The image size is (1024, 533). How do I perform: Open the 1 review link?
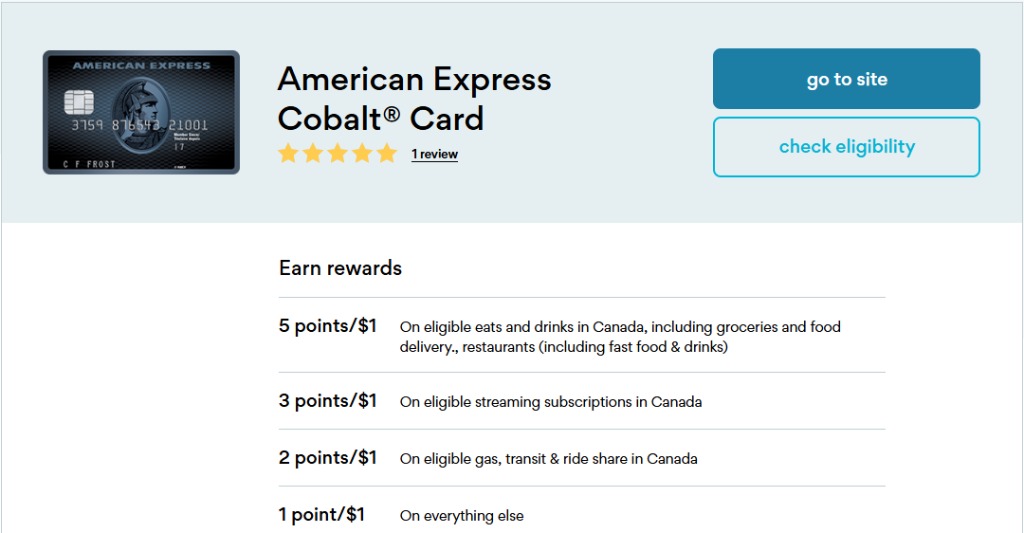point(434,154)
